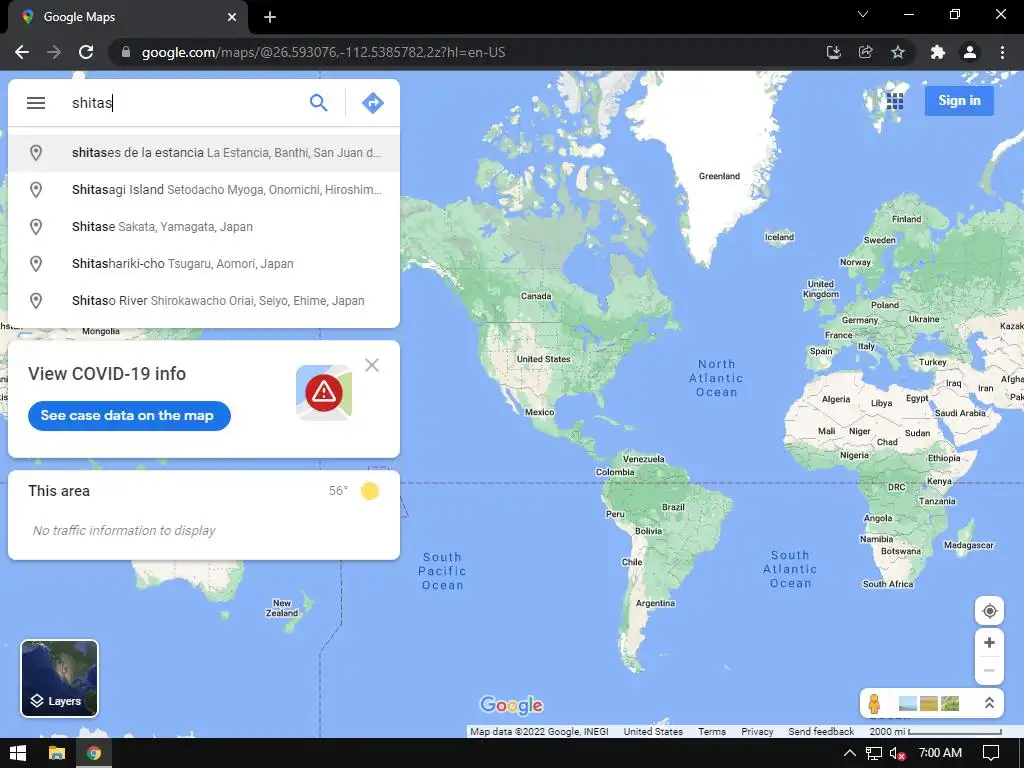
Task: Click the search magnifier icon
Action: click(x=318, y=103)
